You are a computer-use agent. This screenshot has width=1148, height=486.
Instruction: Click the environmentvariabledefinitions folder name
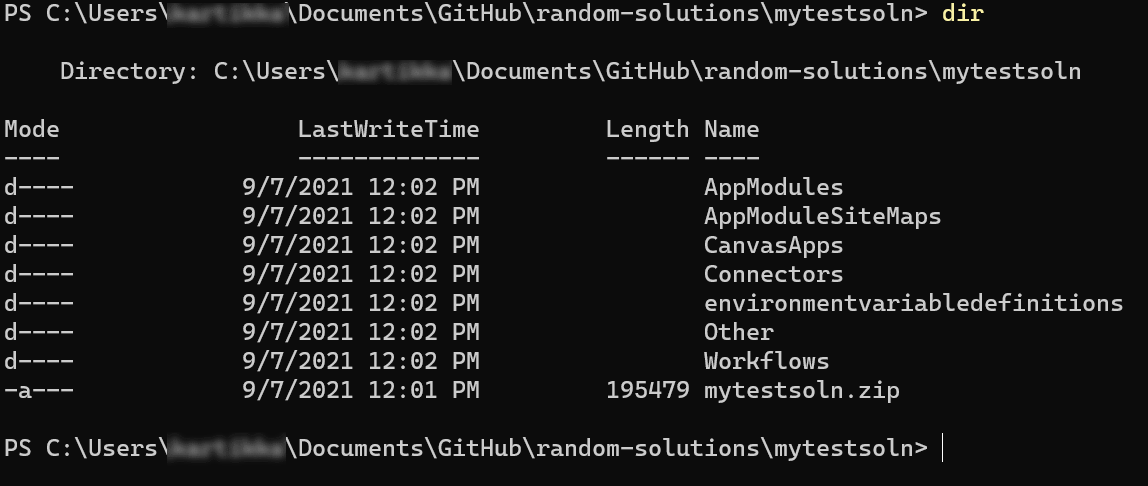[x=913, y=303]
